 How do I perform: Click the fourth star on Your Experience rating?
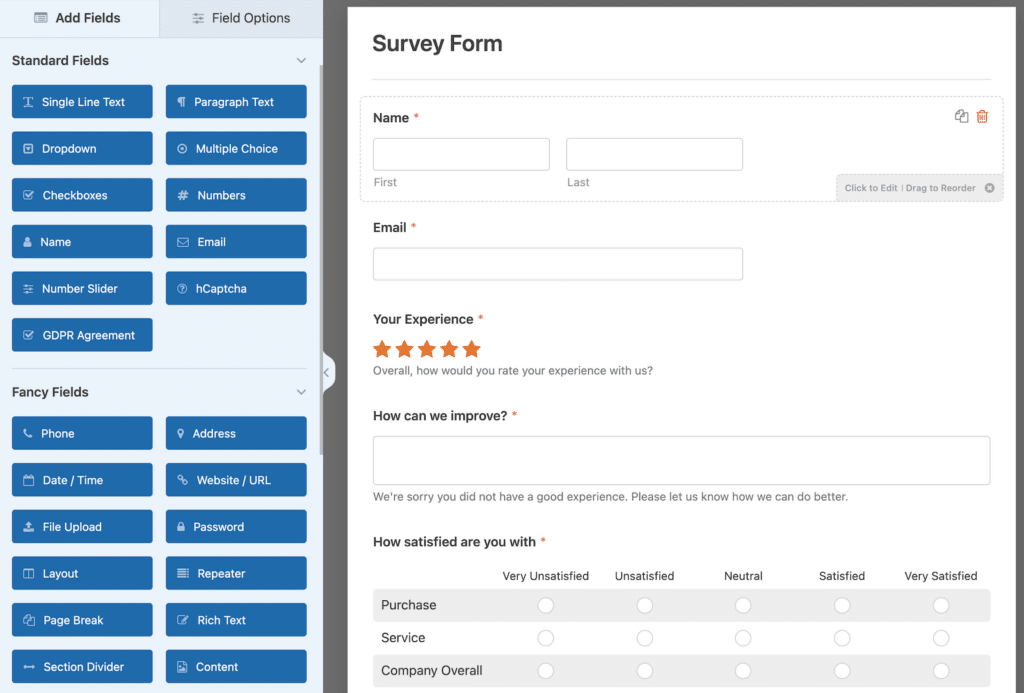[x=448, y=350]
